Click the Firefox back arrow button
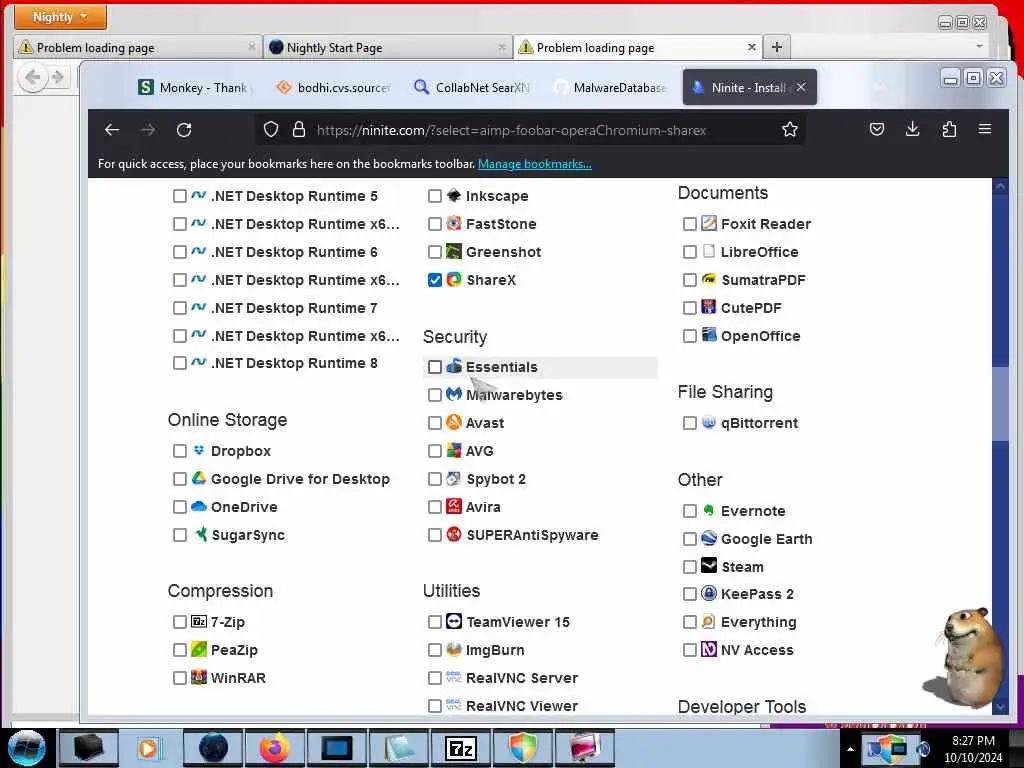This screenshot has width=1024, height=768. (112, 130)
